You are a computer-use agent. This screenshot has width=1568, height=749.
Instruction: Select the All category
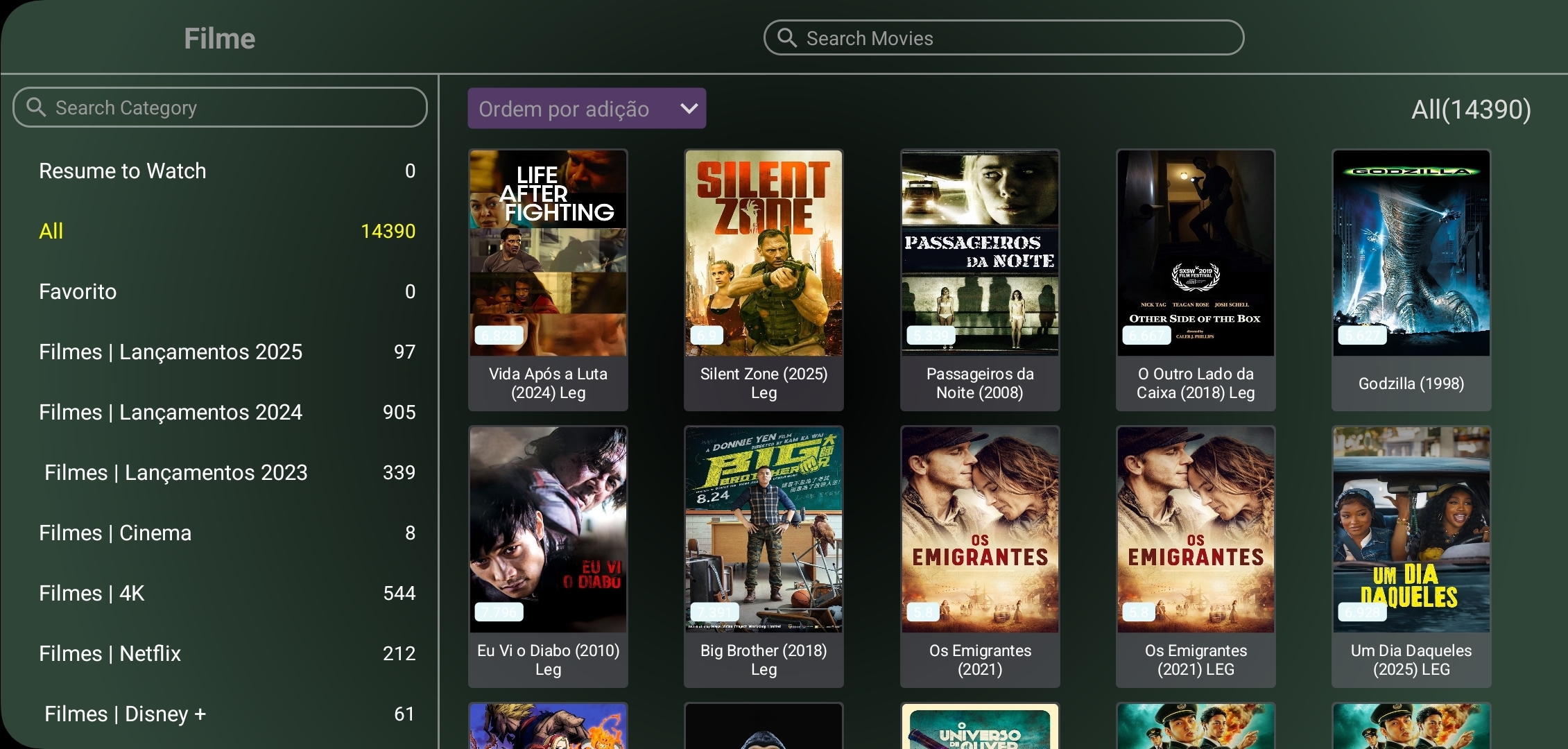[51, 232]
